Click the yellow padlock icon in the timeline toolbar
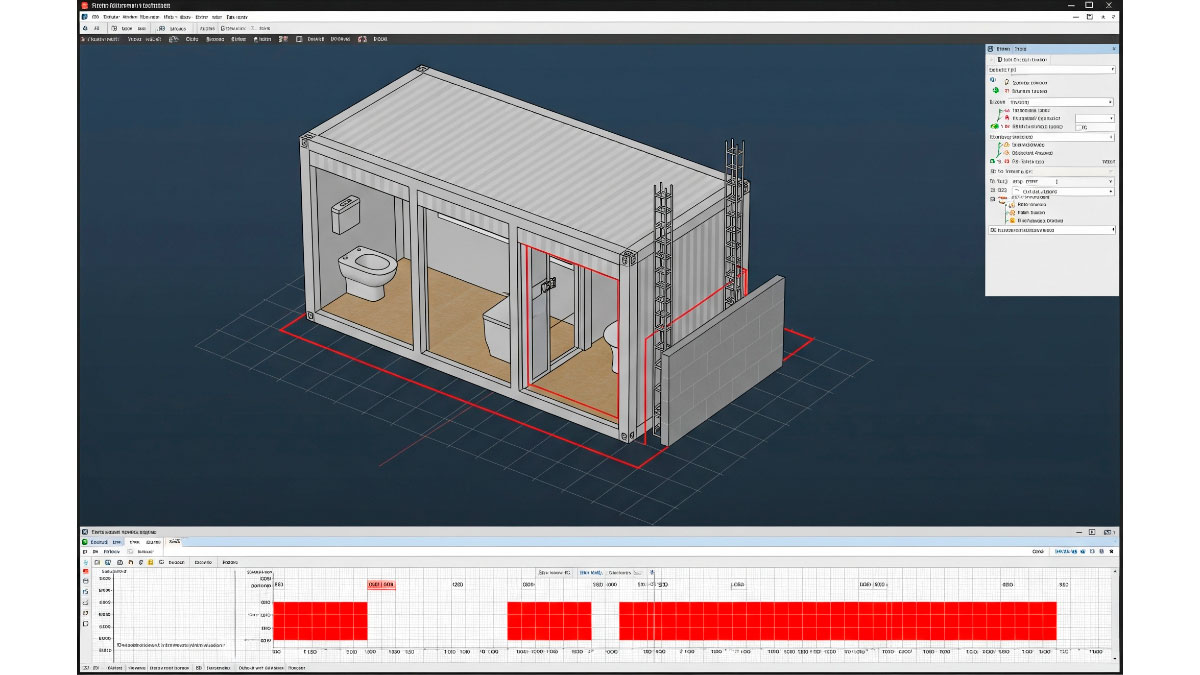 click(150, 563)
